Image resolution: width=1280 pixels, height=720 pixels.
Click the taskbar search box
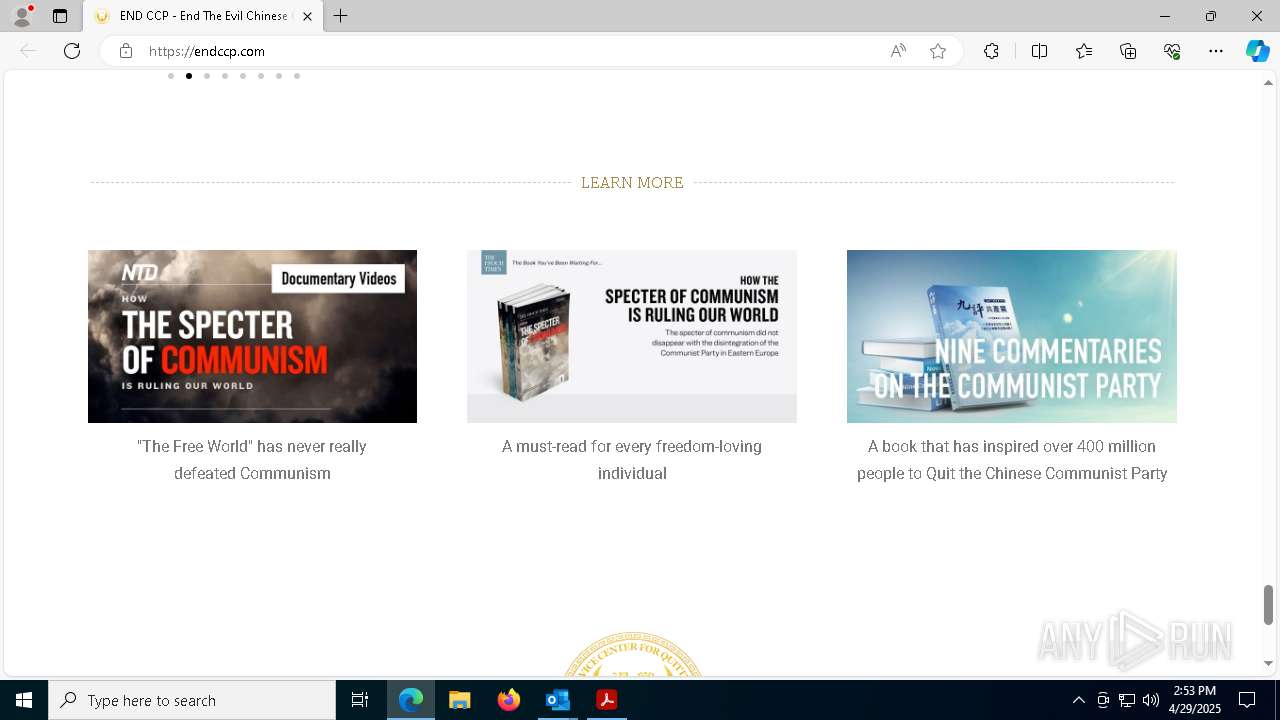[192, 700]
